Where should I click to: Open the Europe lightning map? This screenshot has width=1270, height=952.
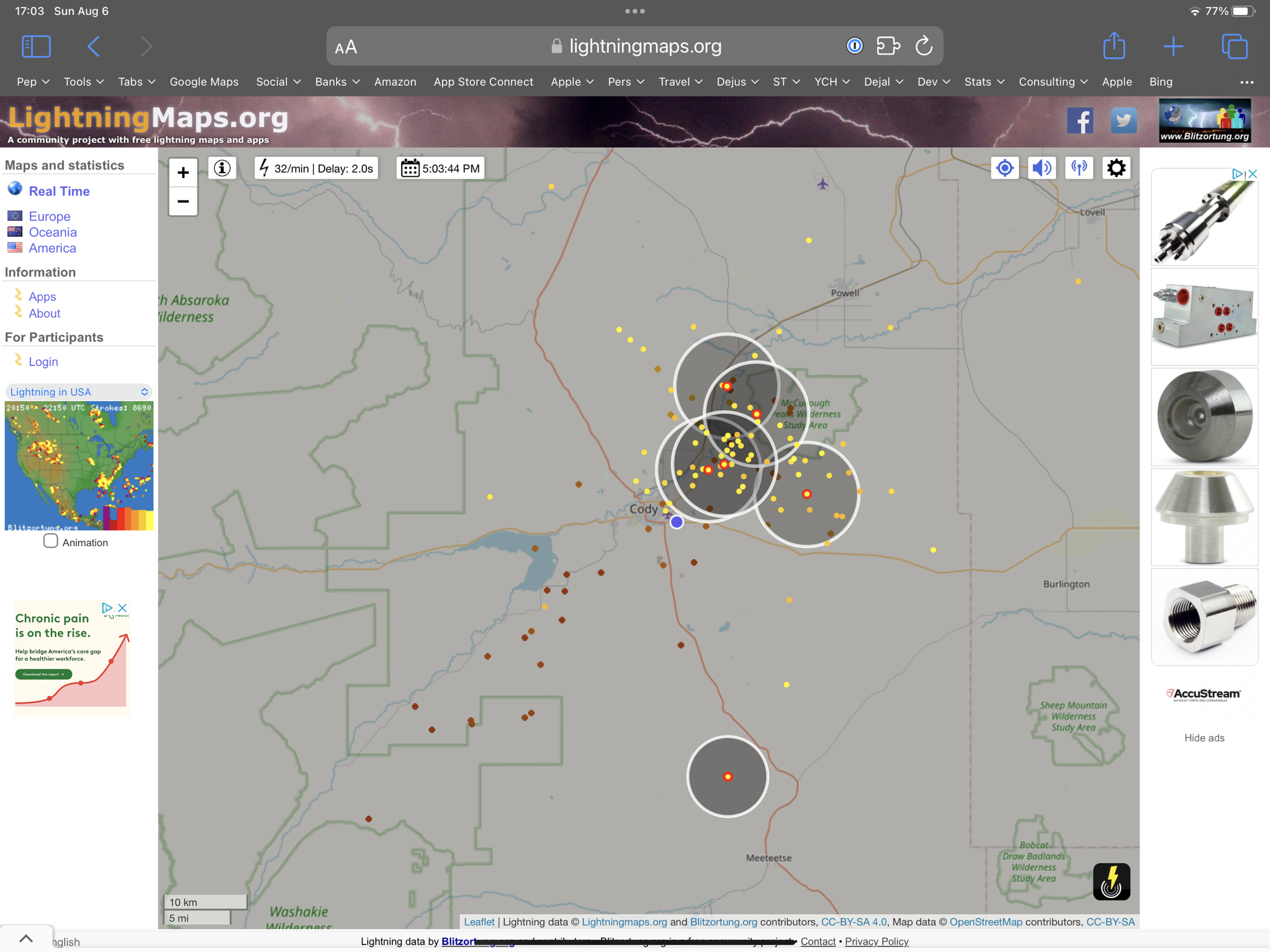[x=50, y=216]
